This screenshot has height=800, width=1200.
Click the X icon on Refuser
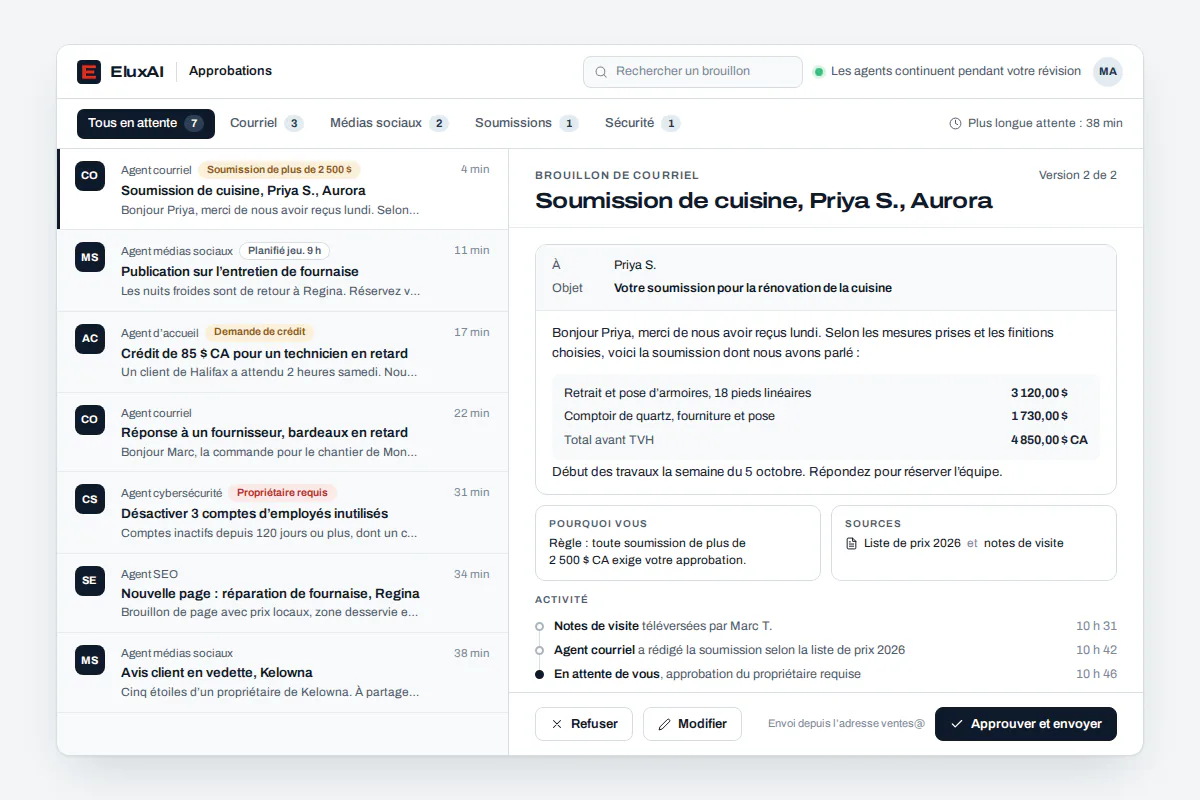pos(557,724)
